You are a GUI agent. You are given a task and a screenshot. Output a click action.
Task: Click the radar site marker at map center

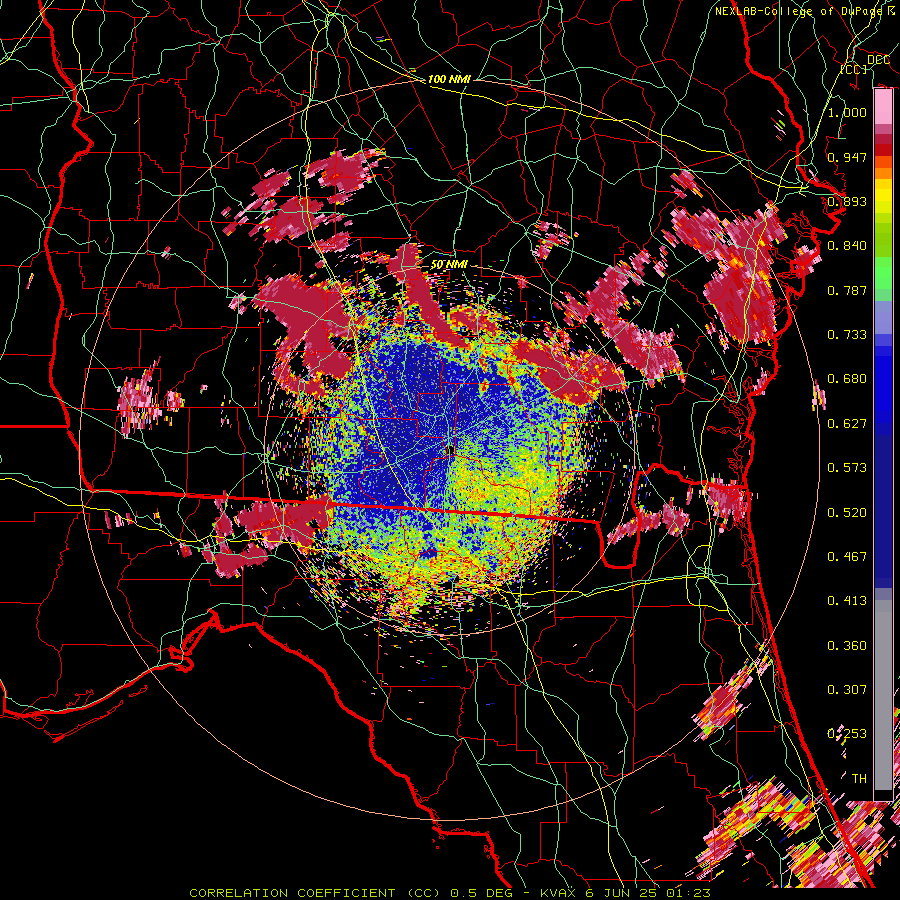tap(451, 452)
